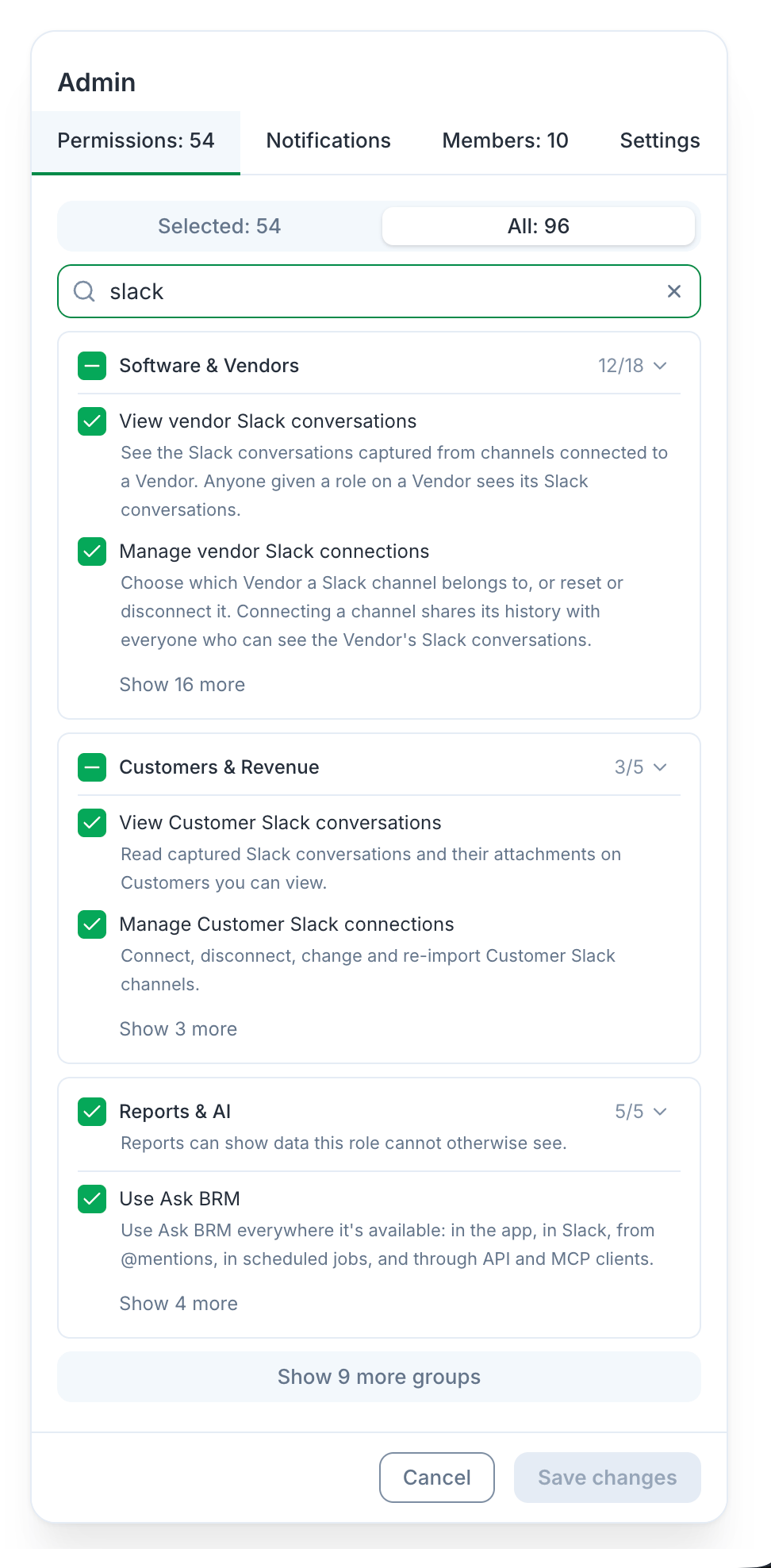Screen dimensions: 771x1568
Task: Collapse Reports & AI via its chevron
Action: coord(660,1112)
